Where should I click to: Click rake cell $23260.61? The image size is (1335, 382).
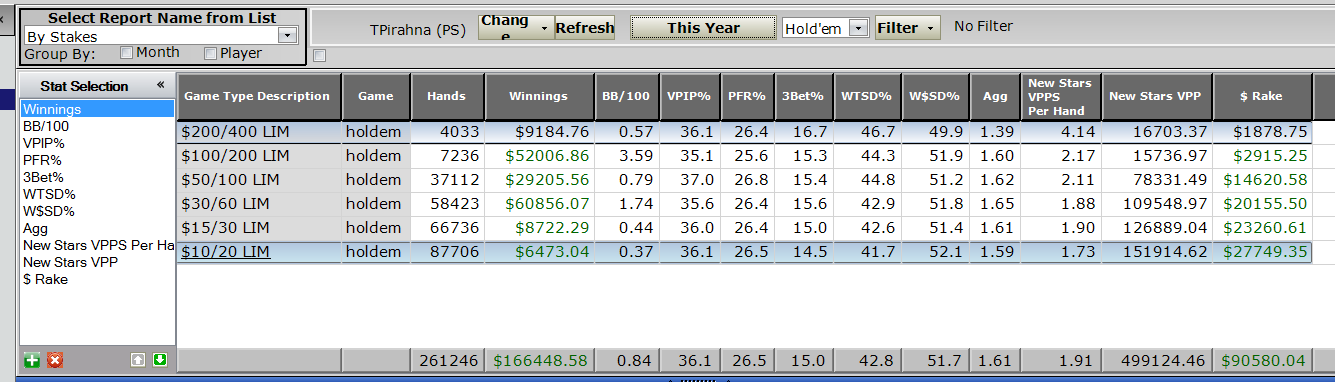pos(1262,227)
